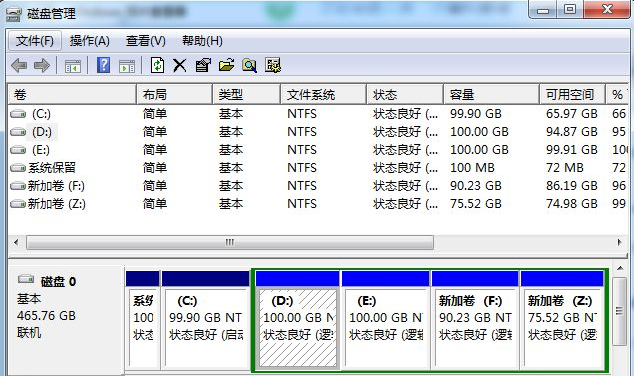
Task: Sort by the 容量 column header
Action: [492, 95]
